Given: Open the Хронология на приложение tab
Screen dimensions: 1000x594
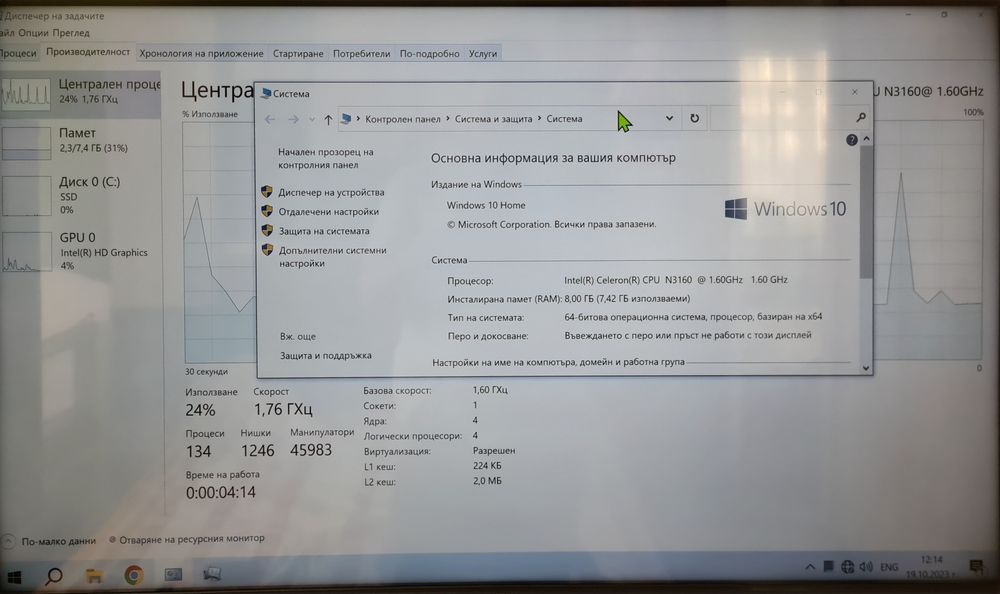Looking at the screenshot, I should click(201, 54).
